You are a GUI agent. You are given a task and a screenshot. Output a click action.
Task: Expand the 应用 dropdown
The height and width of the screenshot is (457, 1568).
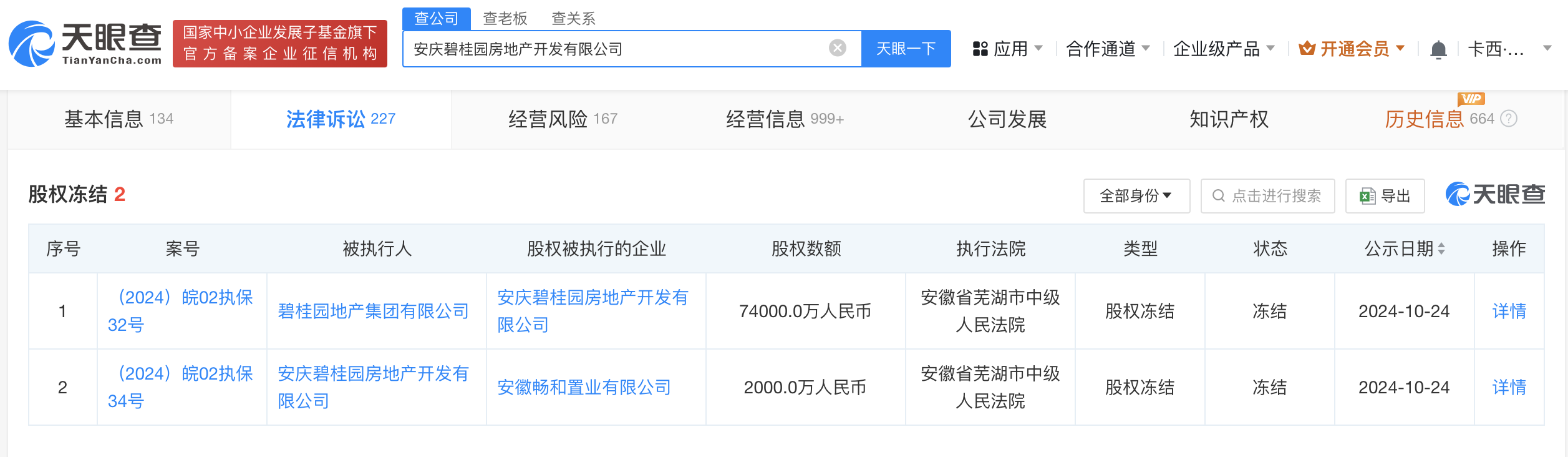tap(1038, 48)
